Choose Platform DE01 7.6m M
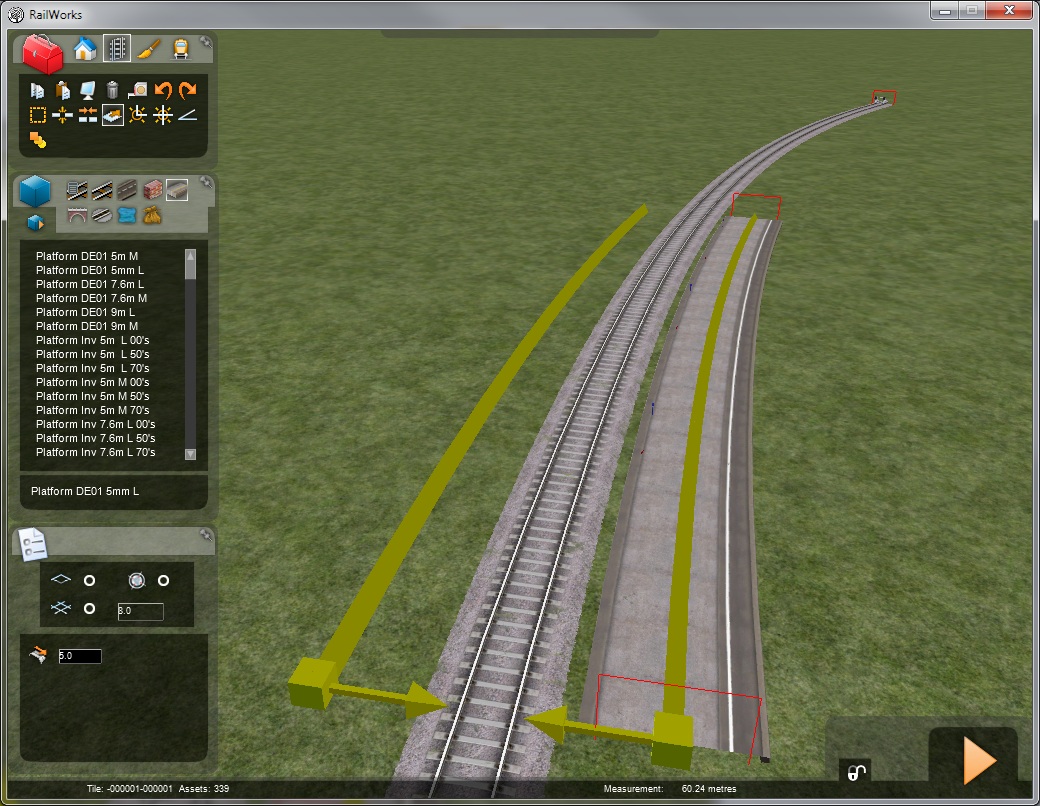This screenshot has width=1040, height=806. pos(92,298)
